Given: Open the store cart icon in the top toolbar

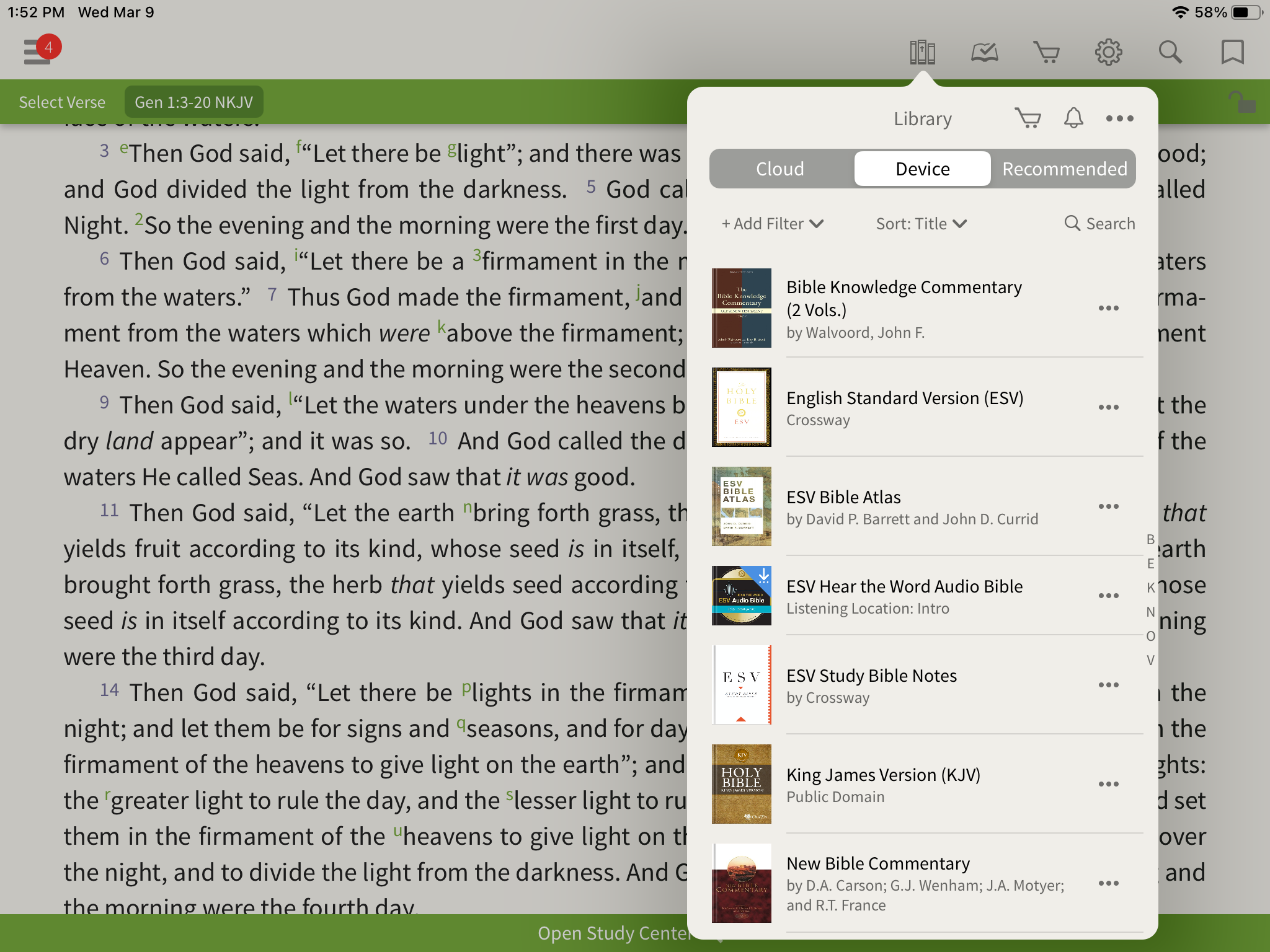Looking at the screenshot, I should tap(1047, 52).
